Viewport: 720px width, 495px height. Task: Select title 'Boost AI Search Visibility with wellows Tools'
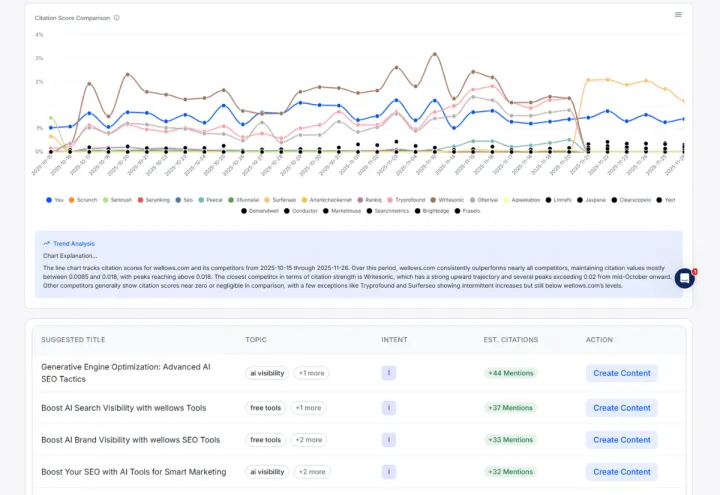(x=124, y=408)
